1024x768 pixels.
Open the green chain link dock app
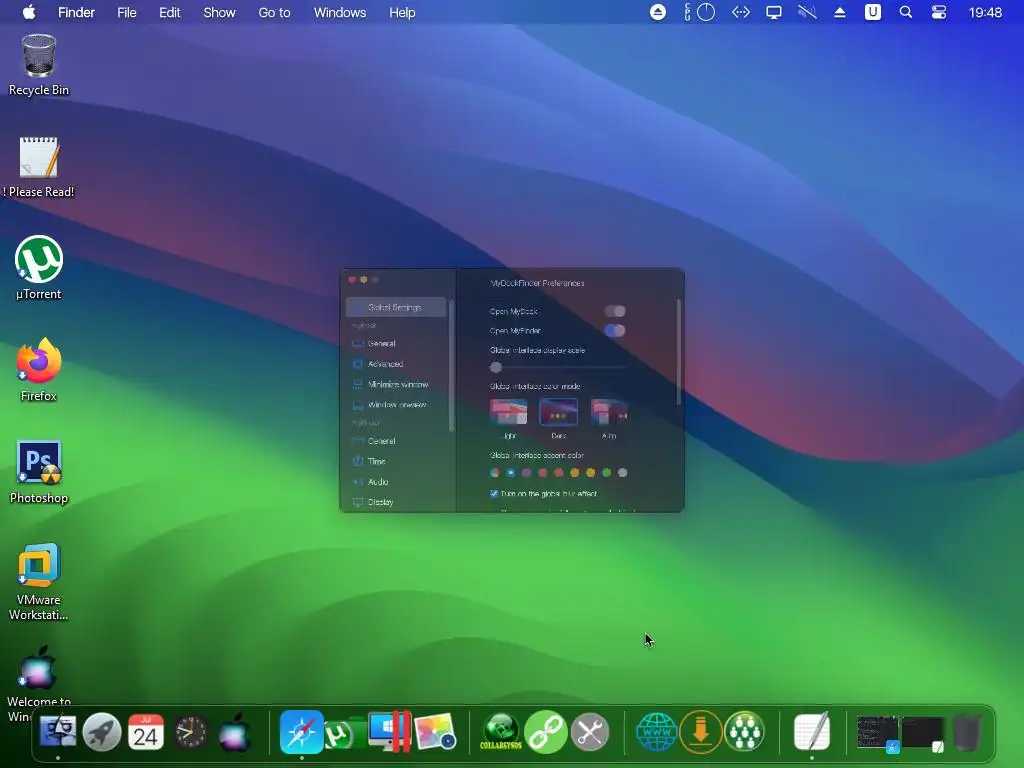point(545,731)
